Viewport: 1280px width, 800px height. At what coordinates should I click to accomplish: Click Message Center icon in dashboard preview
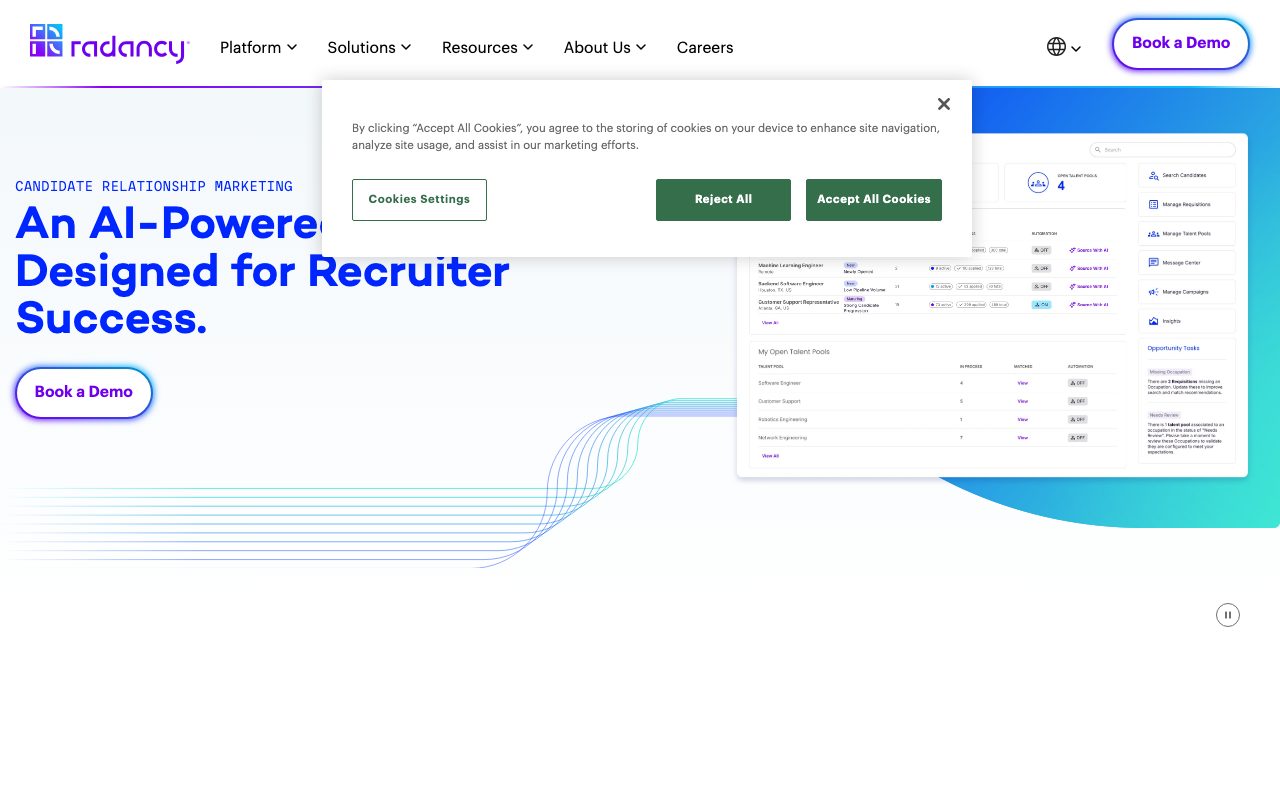pos(1153,262)
